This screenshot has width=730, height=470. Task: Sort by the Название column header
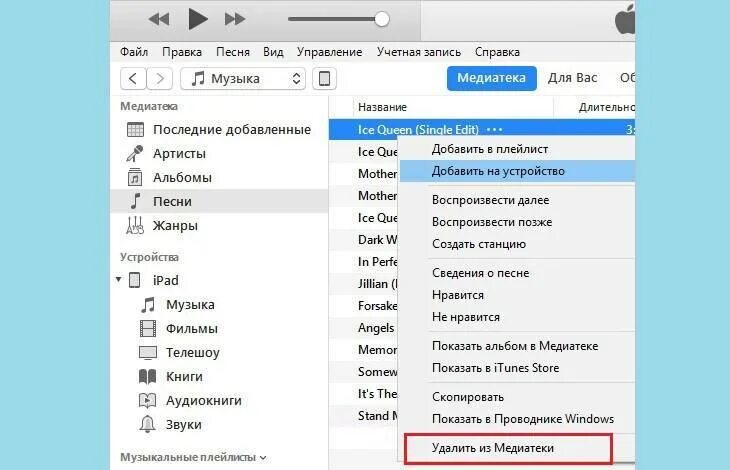tap(382, 107)
